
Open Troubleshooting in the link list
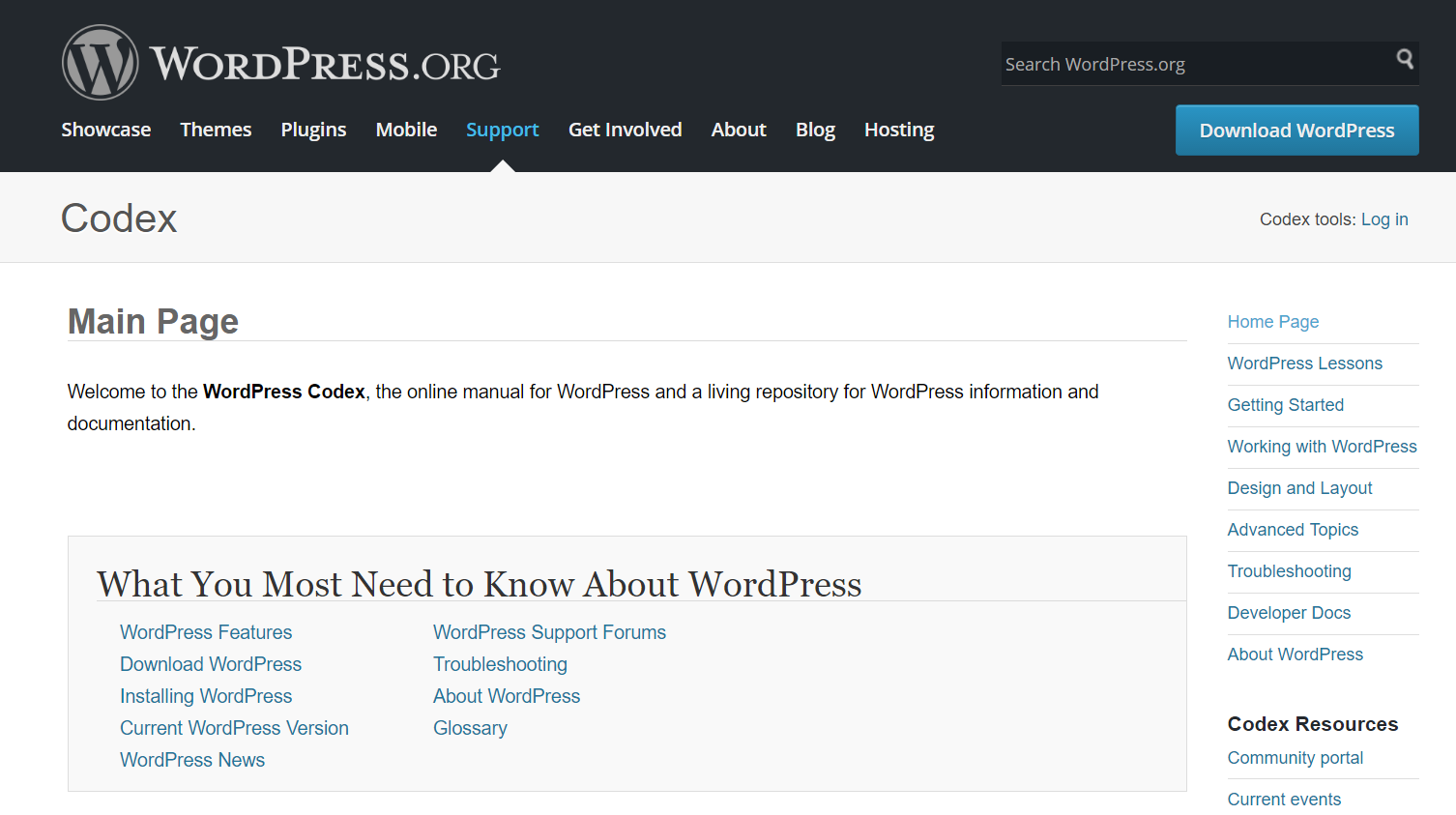tap(500, 664)
